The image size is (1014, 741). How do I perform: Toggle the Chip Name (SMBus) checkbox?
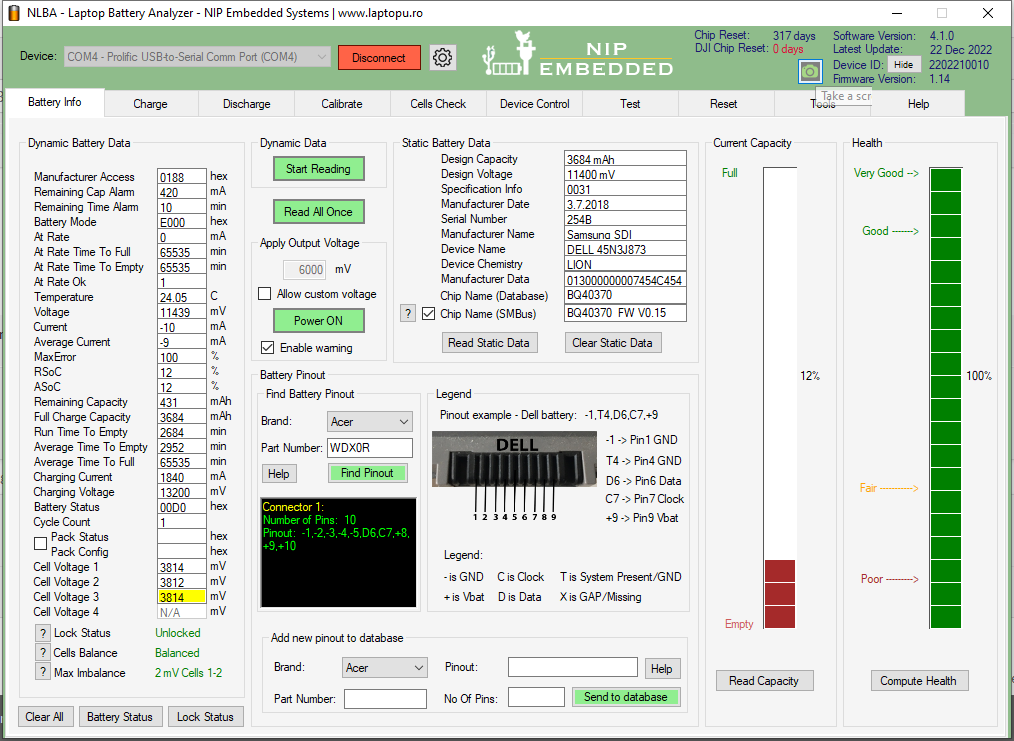[428, 314]
